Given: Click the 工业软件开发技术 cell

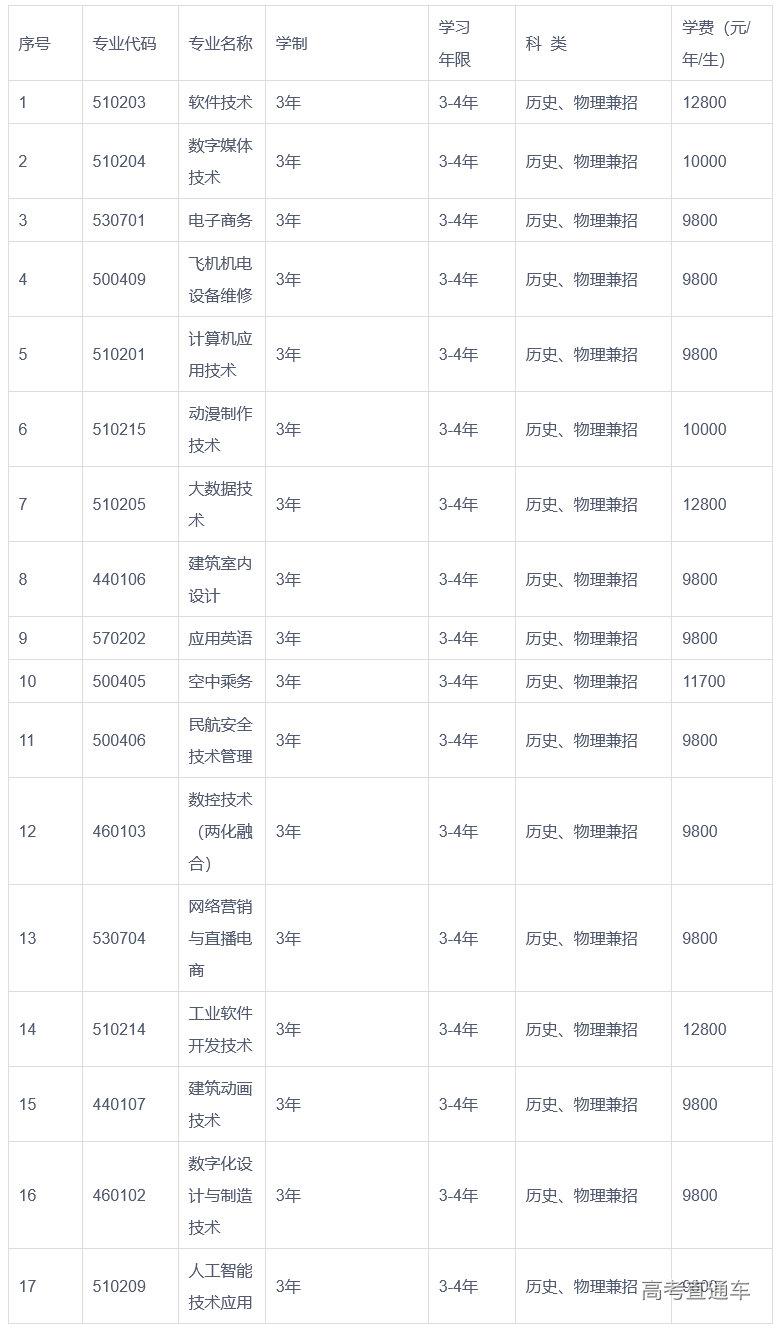Looking at the screenshot, I should point(220,1029).
